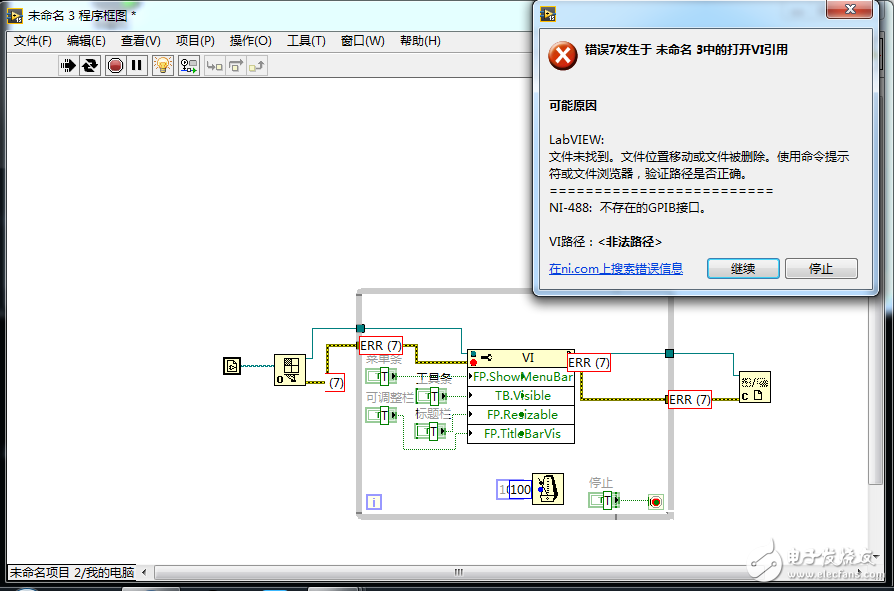Click the loop iteration terminal i

click(x=373, y=502)
